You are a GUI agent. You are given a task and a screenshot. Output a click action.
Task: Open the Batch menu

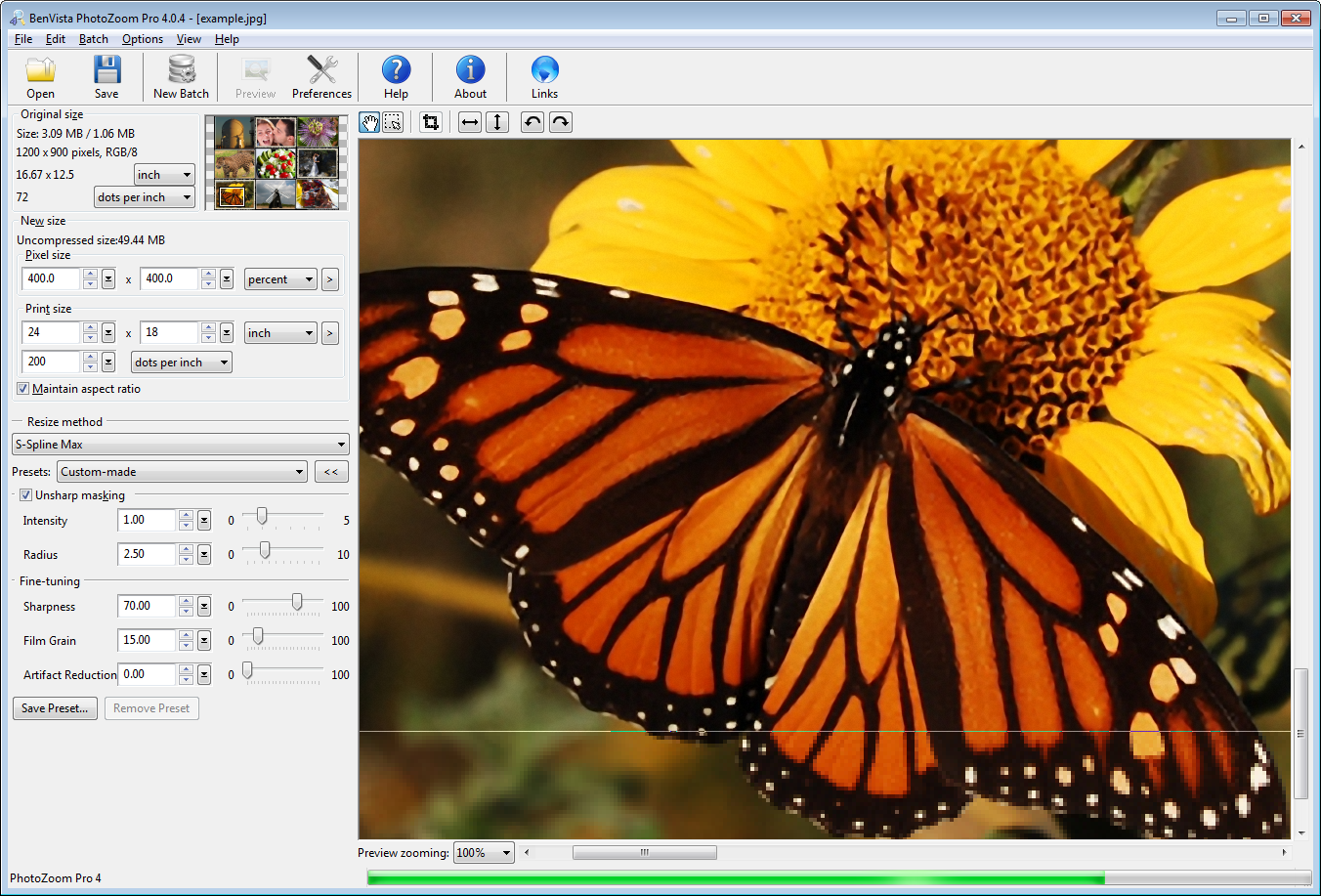tap(93, 39)
